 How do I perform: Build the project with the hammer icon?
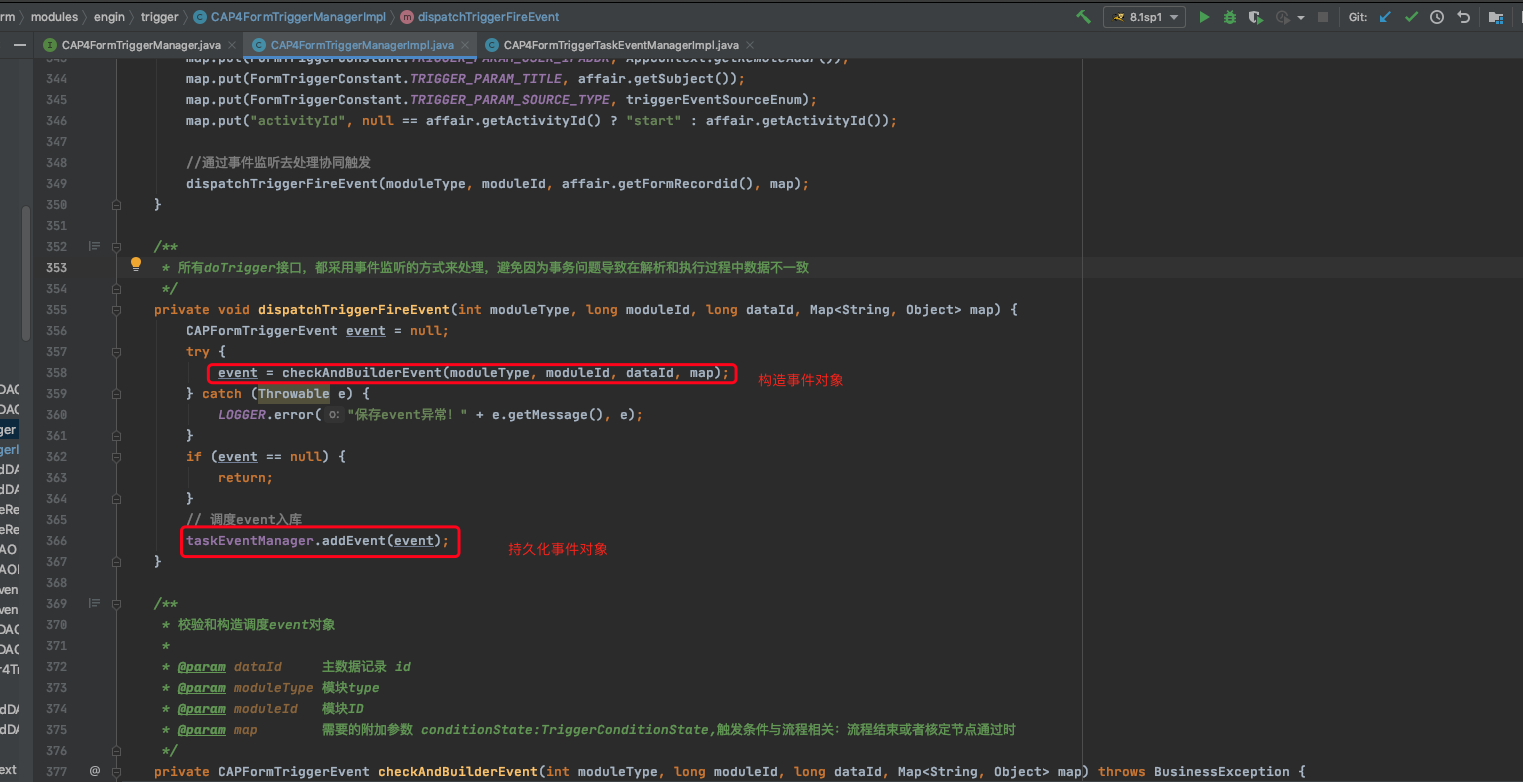click(1083, 17)
